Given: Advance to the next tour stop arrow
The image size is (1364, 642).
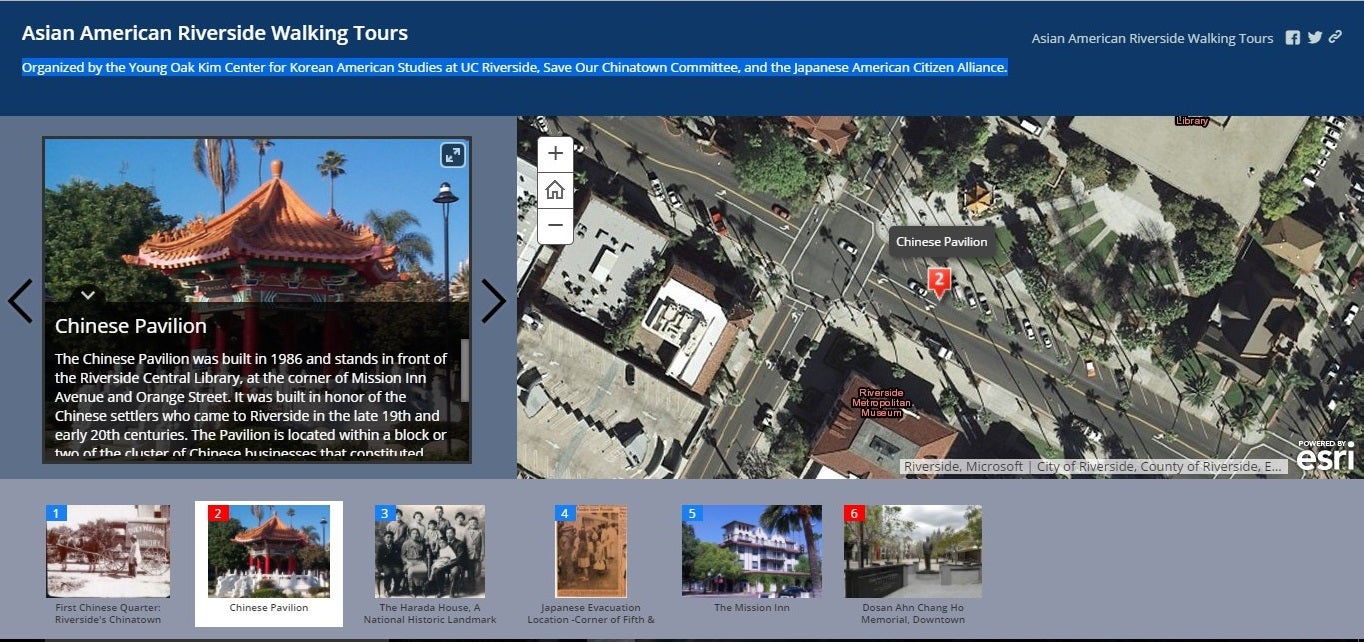Looking at the screenshot, I should (x=494, y=299).
